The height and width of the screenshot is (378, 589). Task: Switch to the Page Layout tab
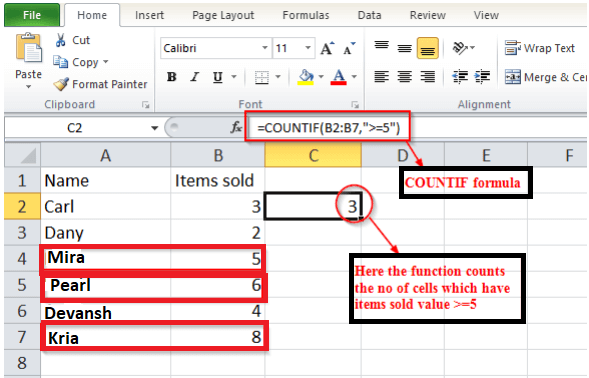(x=223, y=15)
